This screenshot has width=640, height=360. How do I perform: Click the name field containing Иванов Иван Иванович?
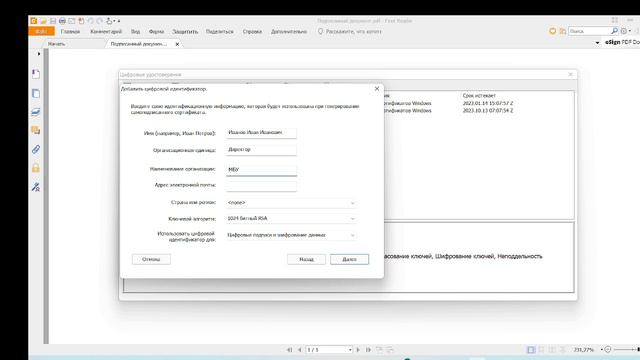tap(261, 133)
